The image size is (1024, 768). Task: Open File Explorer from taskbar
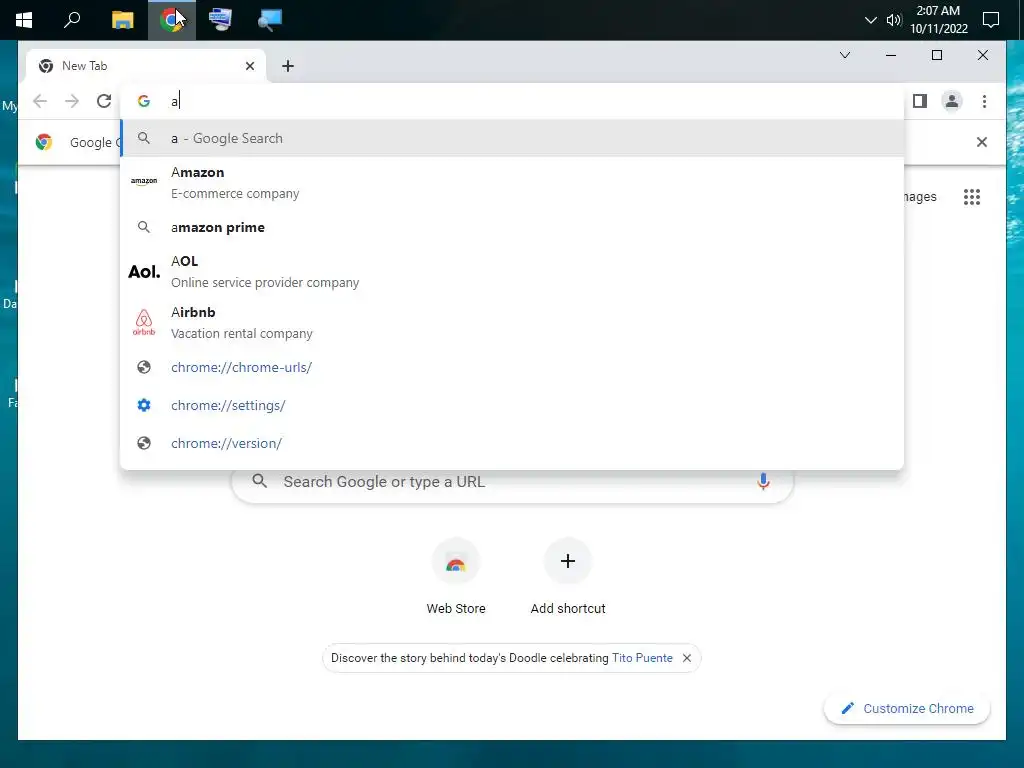tap(122, 20)
